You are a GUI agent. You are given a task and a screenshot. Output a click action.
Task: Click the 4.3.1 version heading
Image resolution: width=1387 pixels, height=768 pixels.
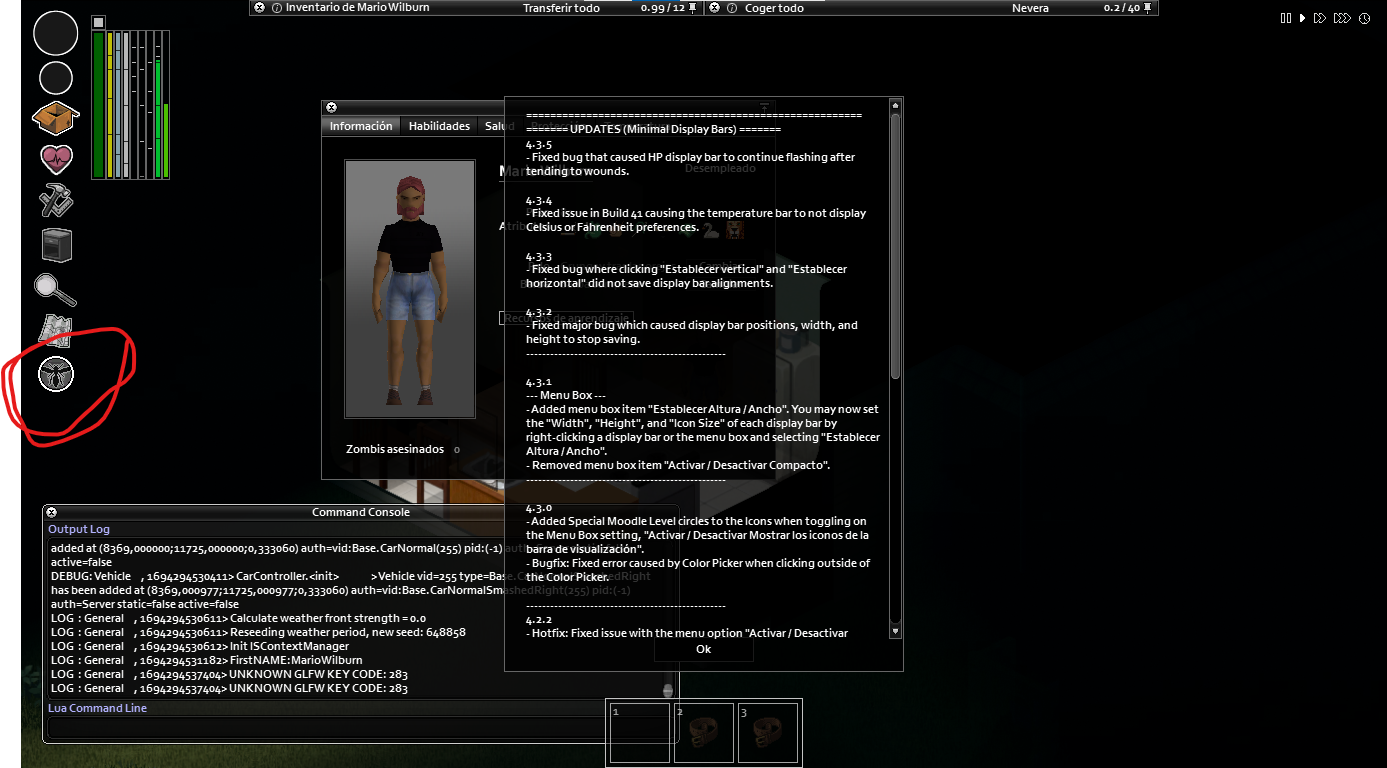tap(538, 381)
